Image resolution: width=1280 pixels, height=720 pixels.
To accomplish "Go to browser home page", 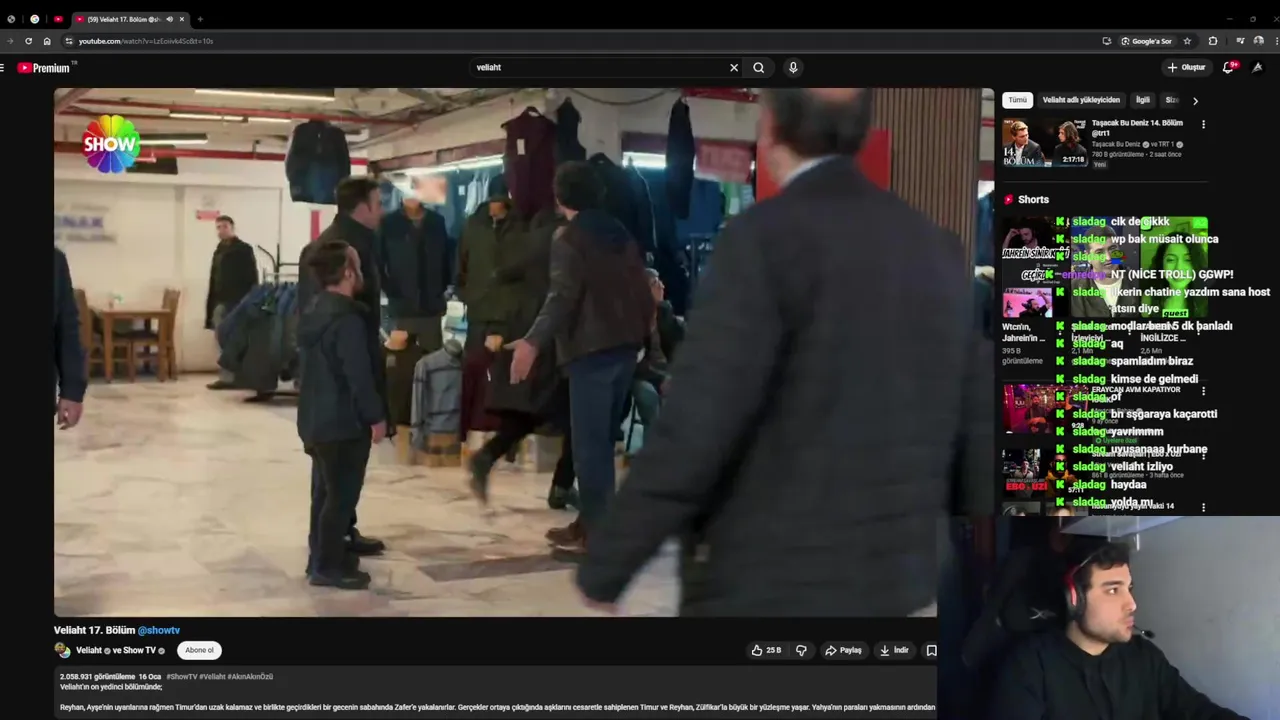I will tap(47, 41).
